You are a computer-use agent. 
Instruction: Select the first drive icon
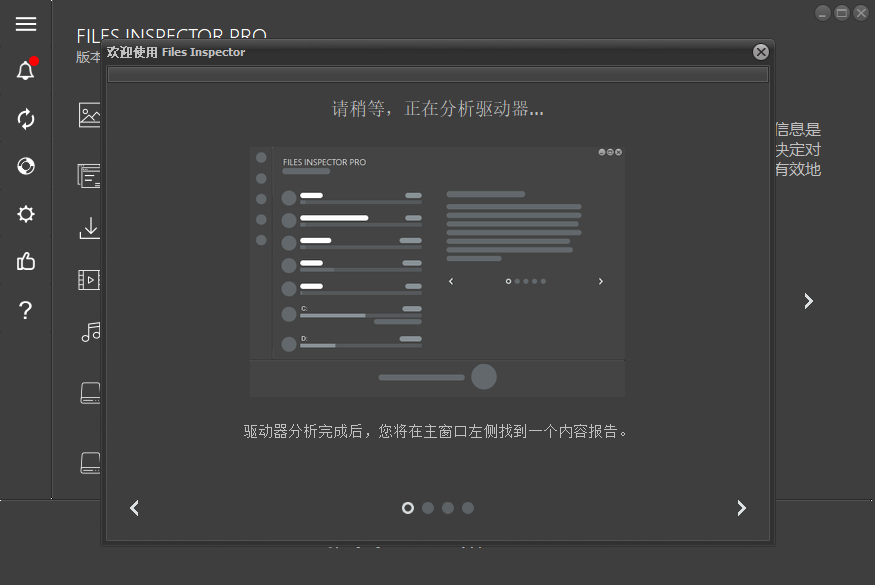(90, 393)
